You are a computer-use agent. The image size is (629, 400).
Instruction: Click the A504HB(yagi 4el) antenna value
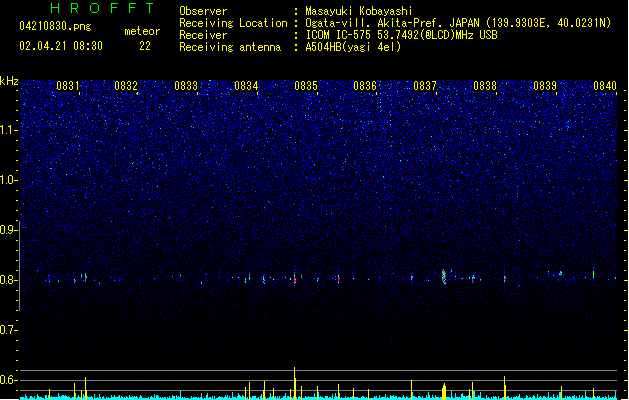click(353, 47)
